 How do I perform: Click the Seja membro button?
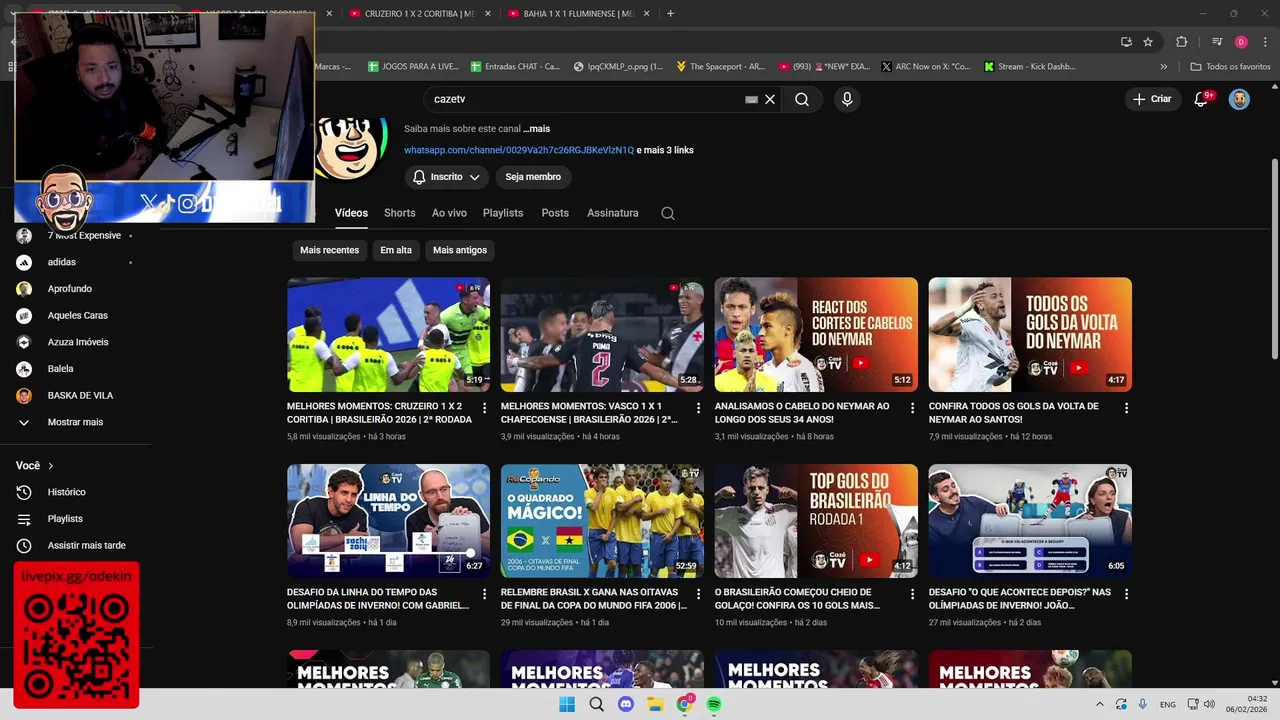(533, 177)
